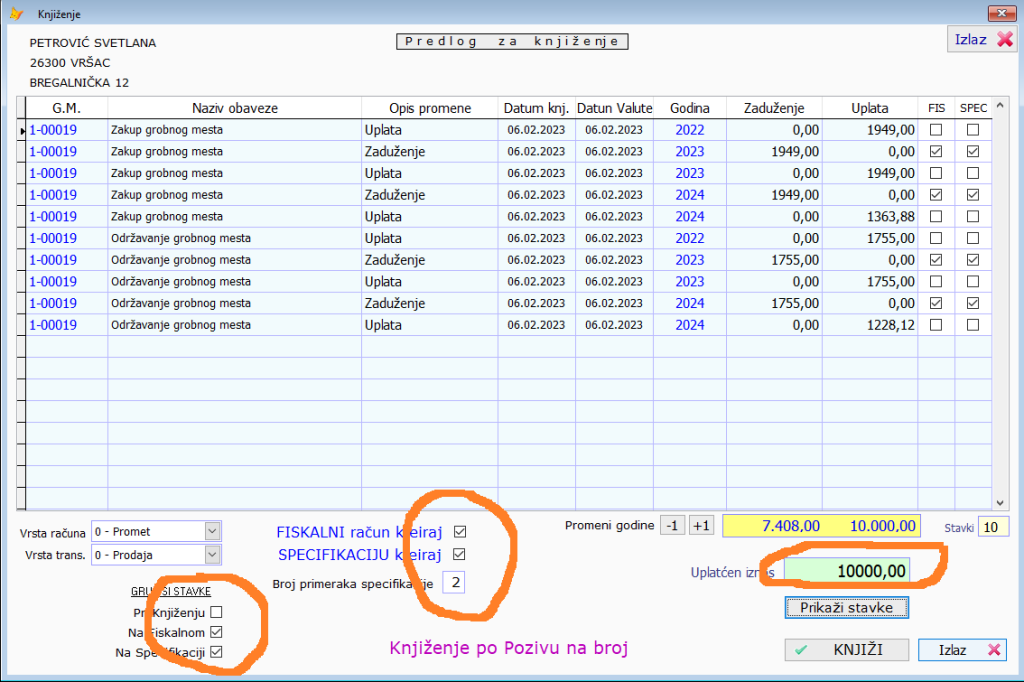Click the Predlog za knjiženje label
1024x682 pixels.
pos(511,42)
